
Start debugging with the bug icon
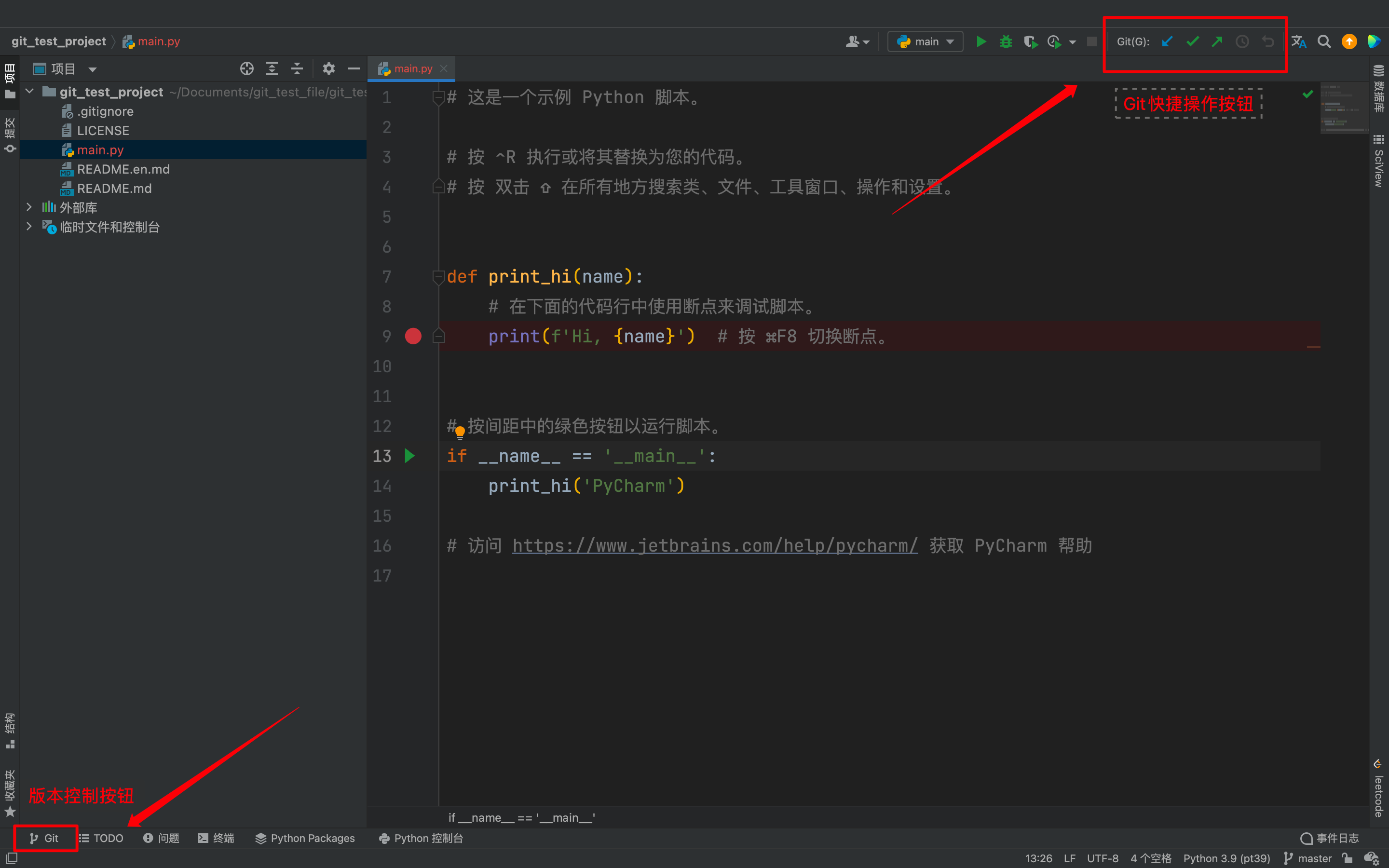click(1006, 42)
